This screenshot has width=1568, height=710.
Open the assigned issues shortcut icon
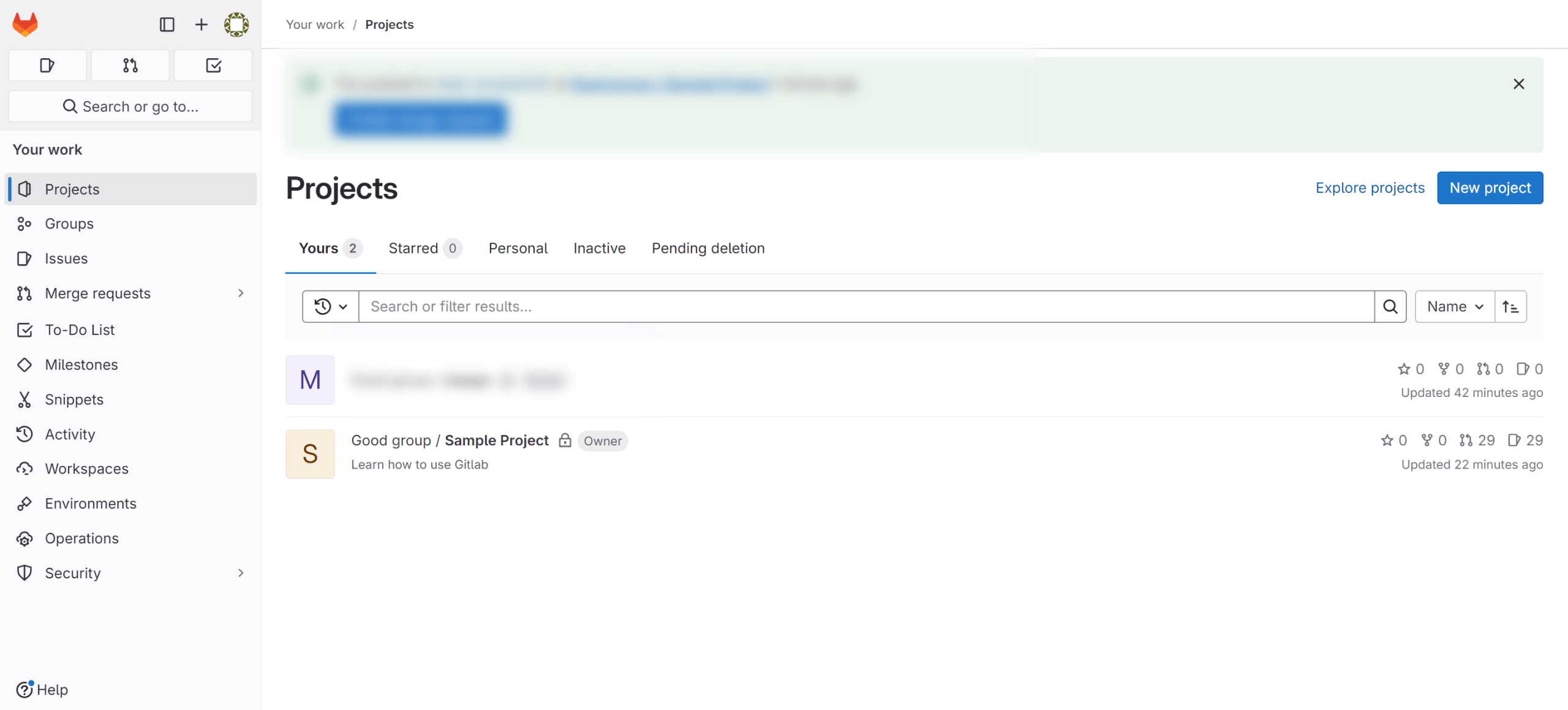47,66
